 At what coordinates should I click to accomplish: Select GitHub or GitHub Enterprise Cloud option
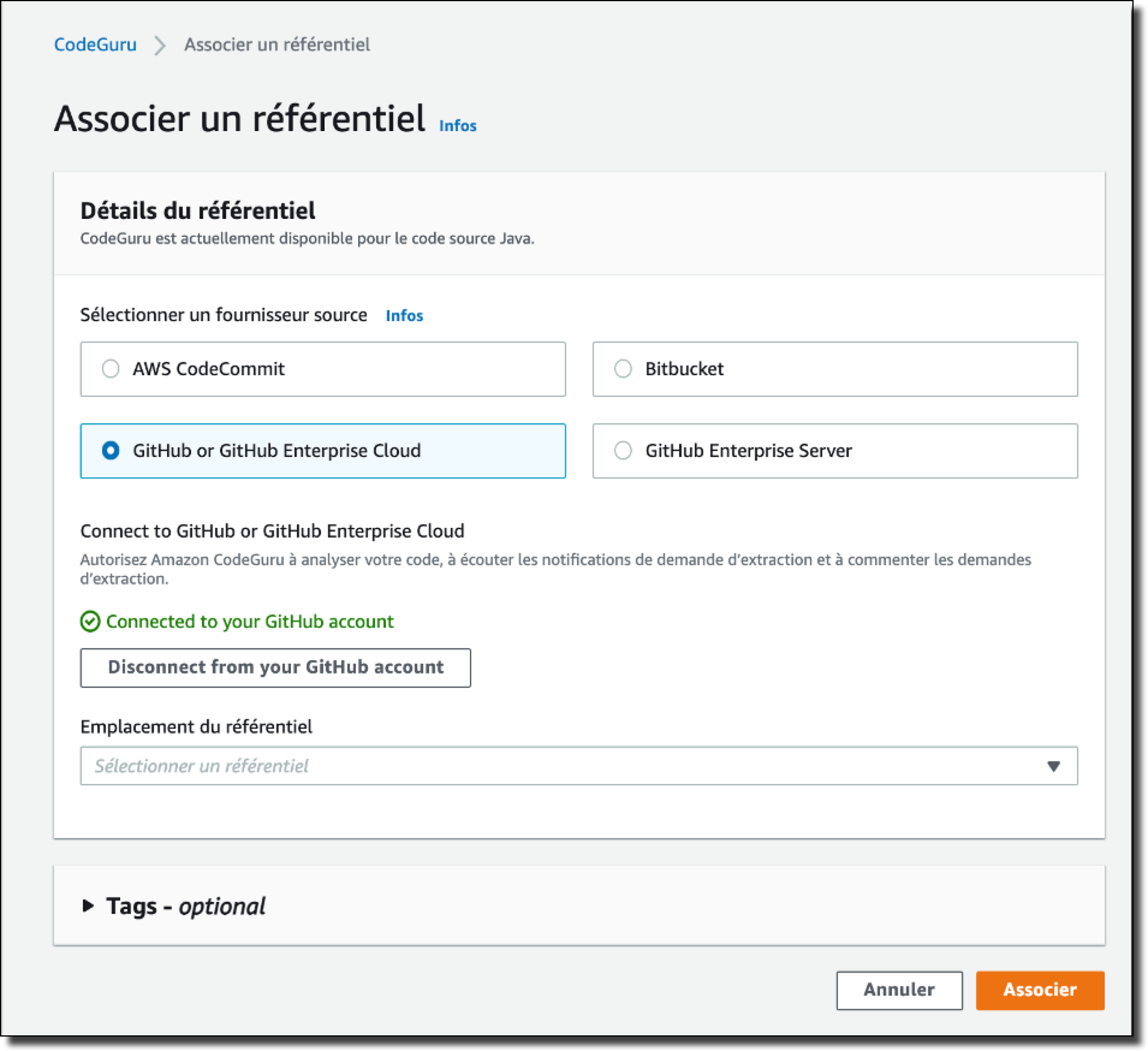click(323, 451)
